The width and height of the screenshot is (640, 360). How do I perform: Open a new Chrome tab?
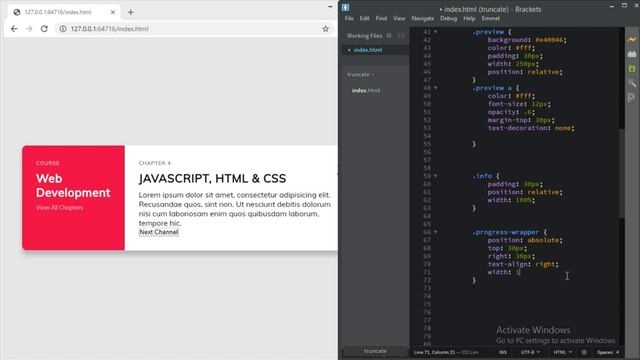pyautogui.click(x=131, y=12)
